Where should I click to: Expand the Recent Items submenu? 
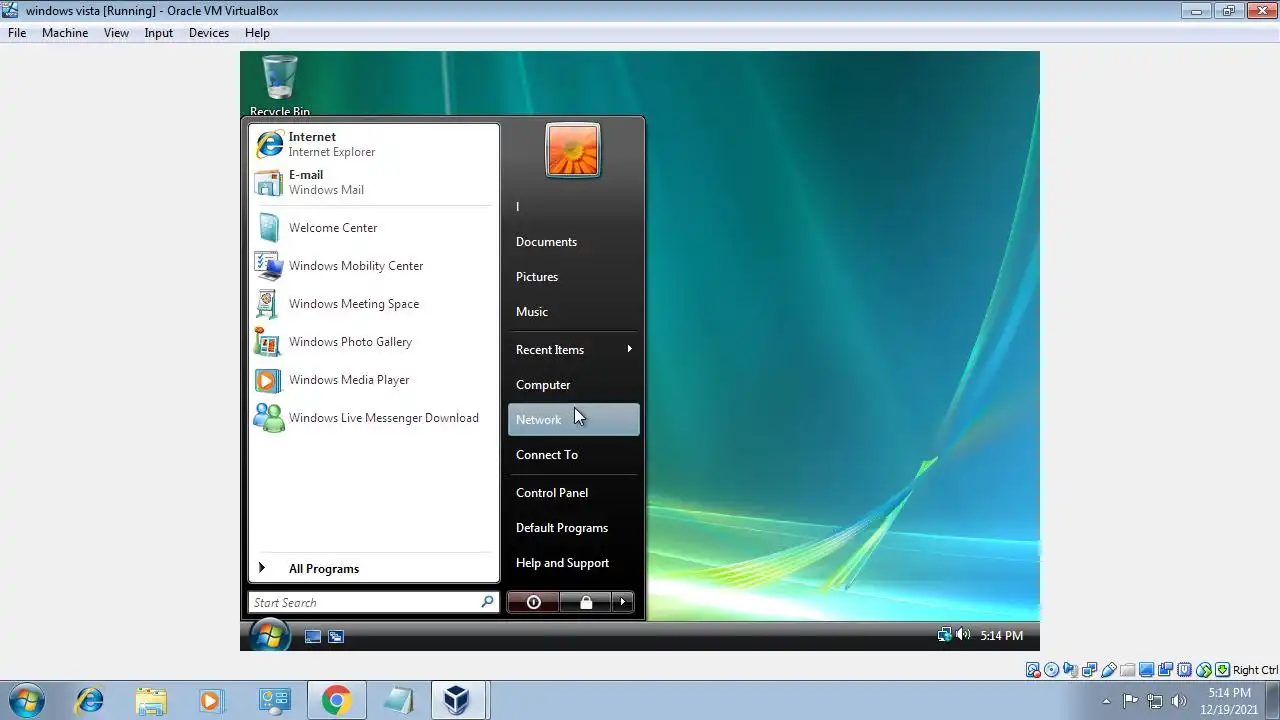click(x=573, y=350)
